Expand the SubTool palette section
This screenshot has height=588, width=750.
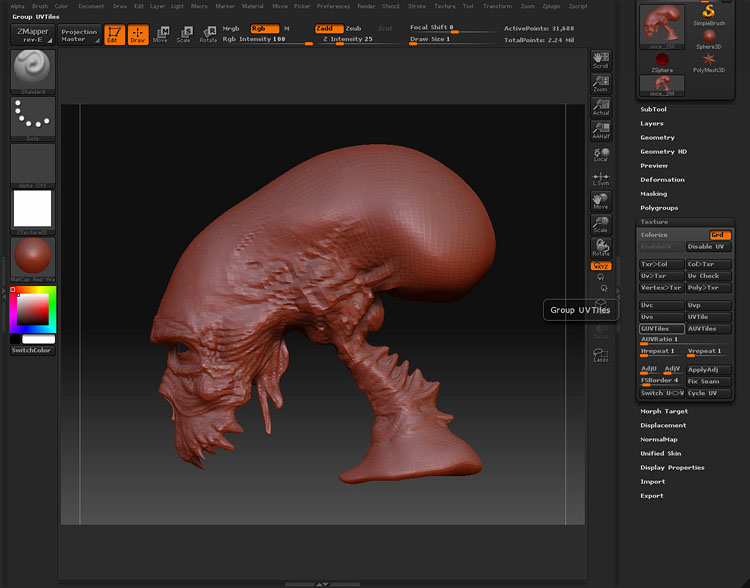[x=654, y=109]
